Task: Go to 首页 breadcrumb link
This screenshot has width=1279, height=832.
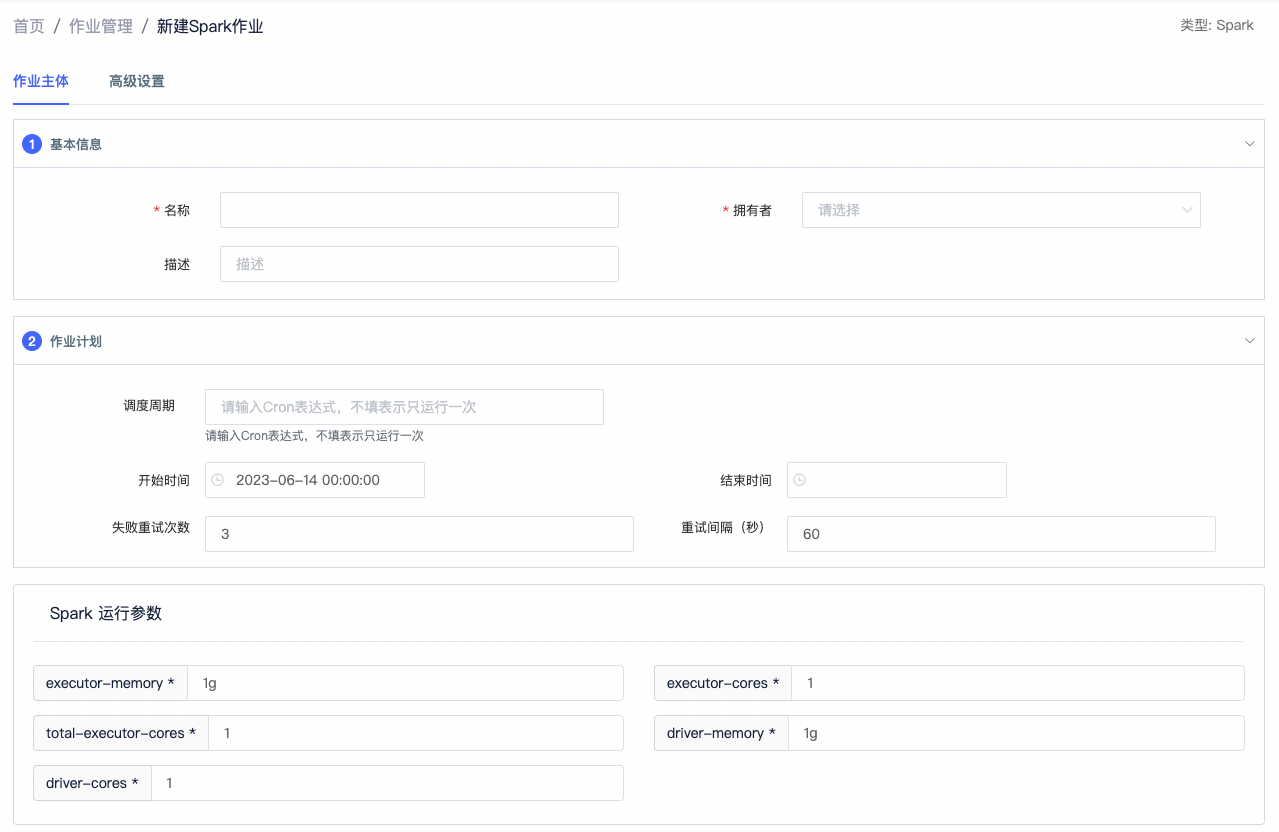Action: [29, 26]
